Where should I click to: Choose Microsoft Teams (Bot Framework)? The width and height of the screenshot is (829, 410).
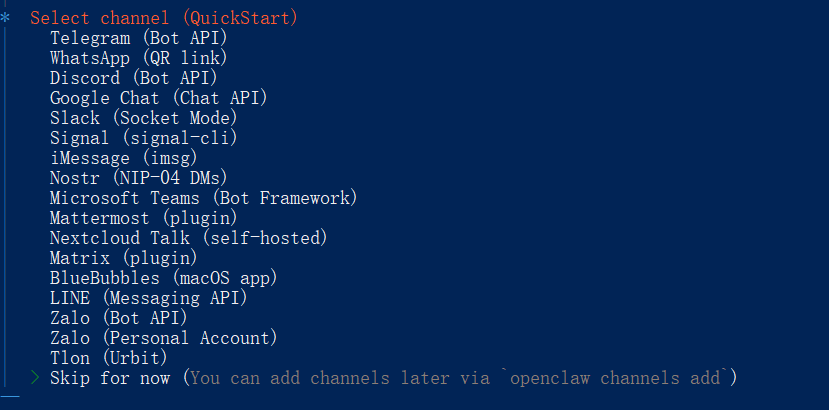pos(204,198)
